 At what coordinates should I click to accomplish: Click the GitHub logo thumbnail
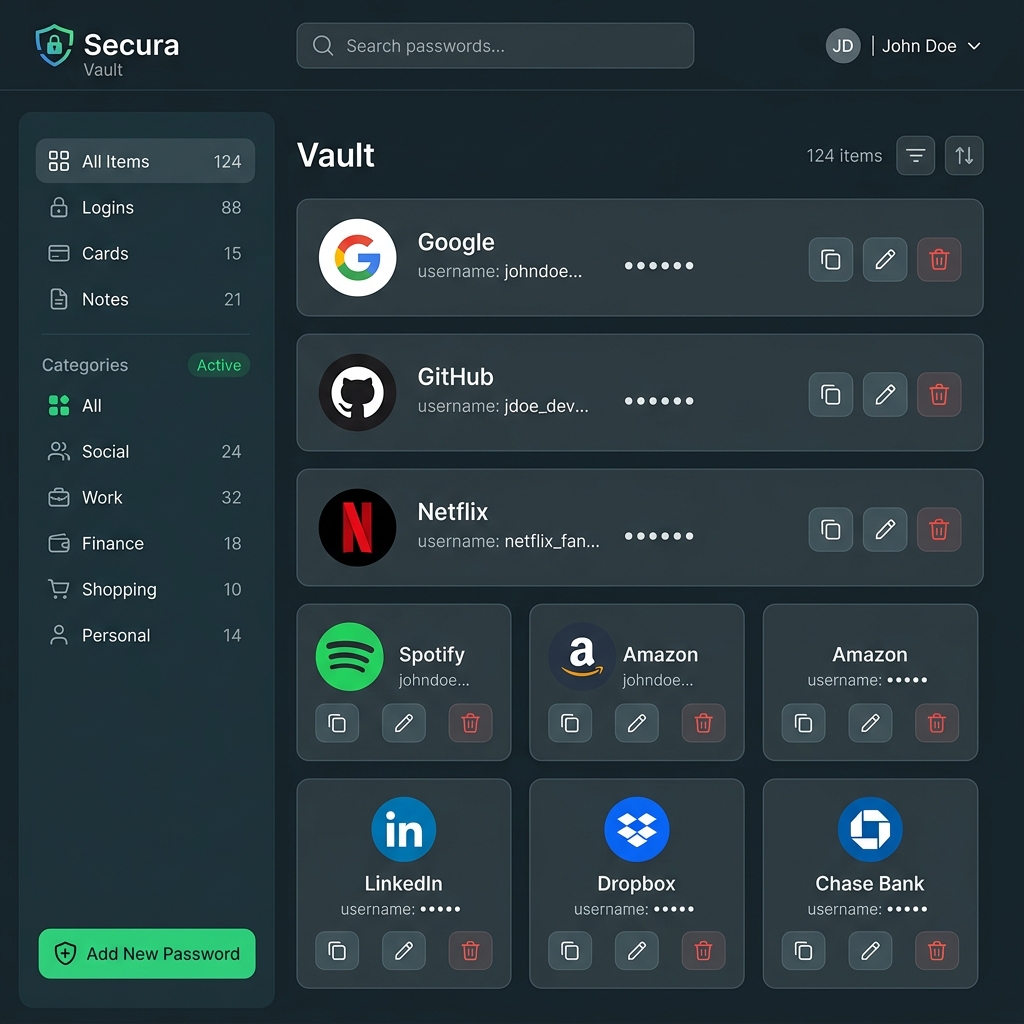pyautogui.click(x=357, y=392)
